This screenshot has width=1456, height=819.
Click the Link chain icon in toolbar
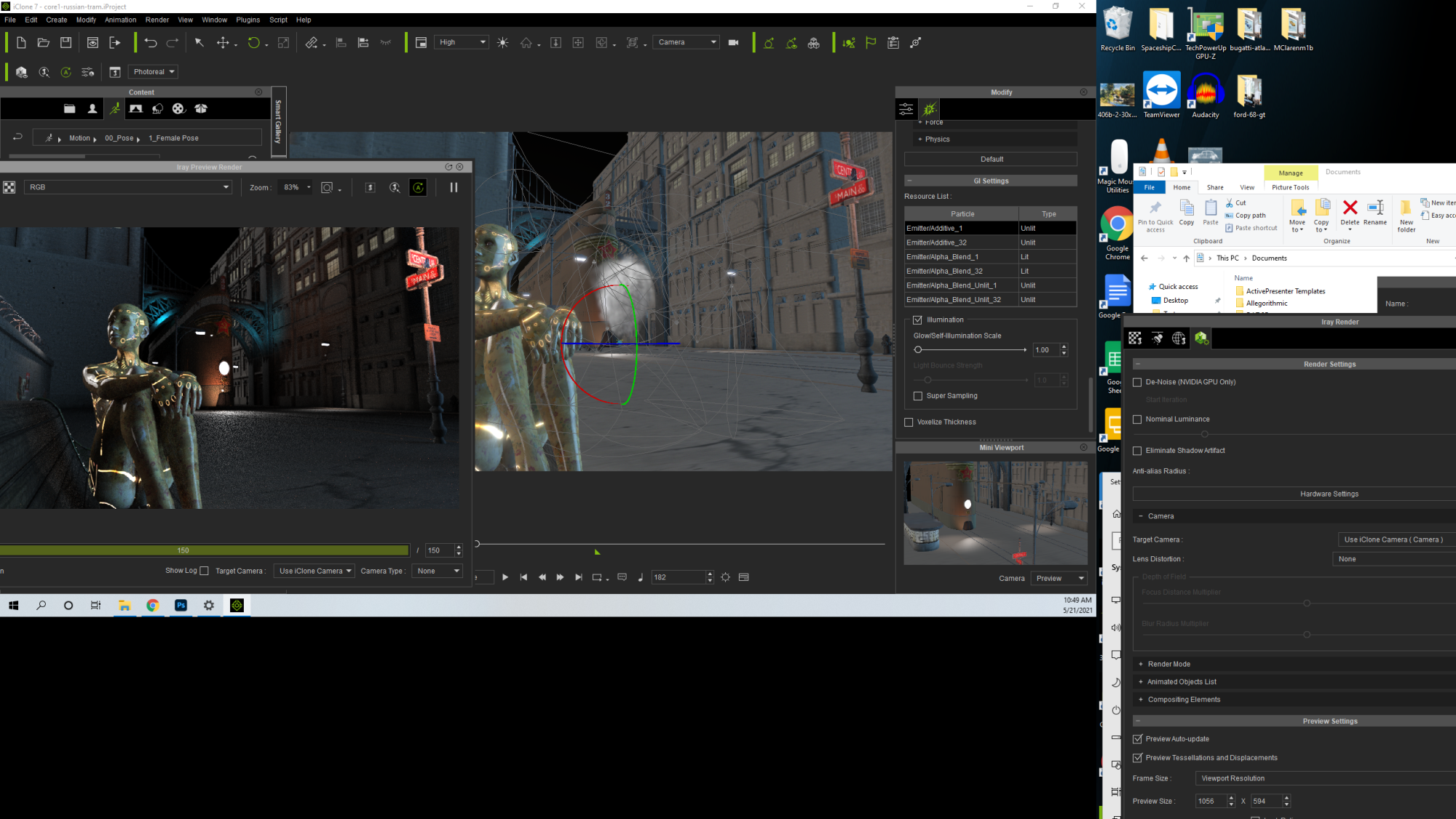[x=312, y=43]
